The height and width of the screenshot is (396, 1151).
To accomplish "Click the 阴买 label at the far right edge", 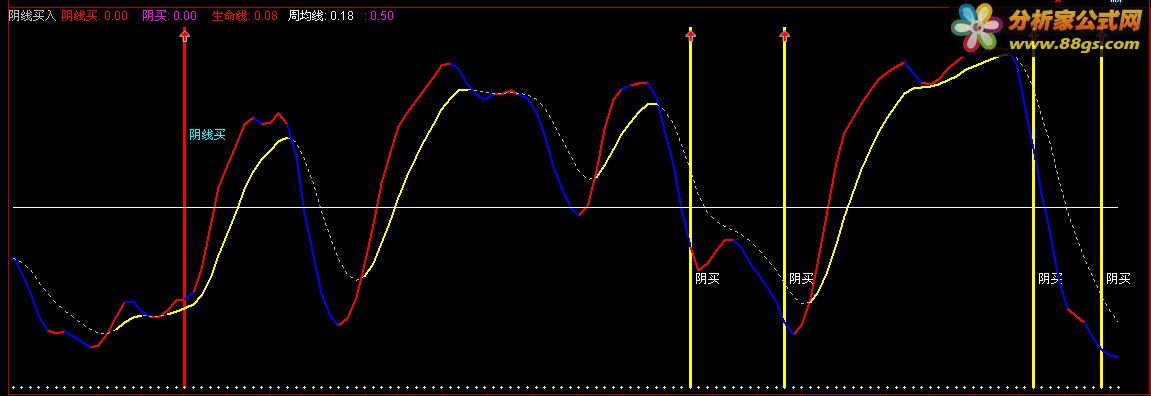I will pos(1119,279).
